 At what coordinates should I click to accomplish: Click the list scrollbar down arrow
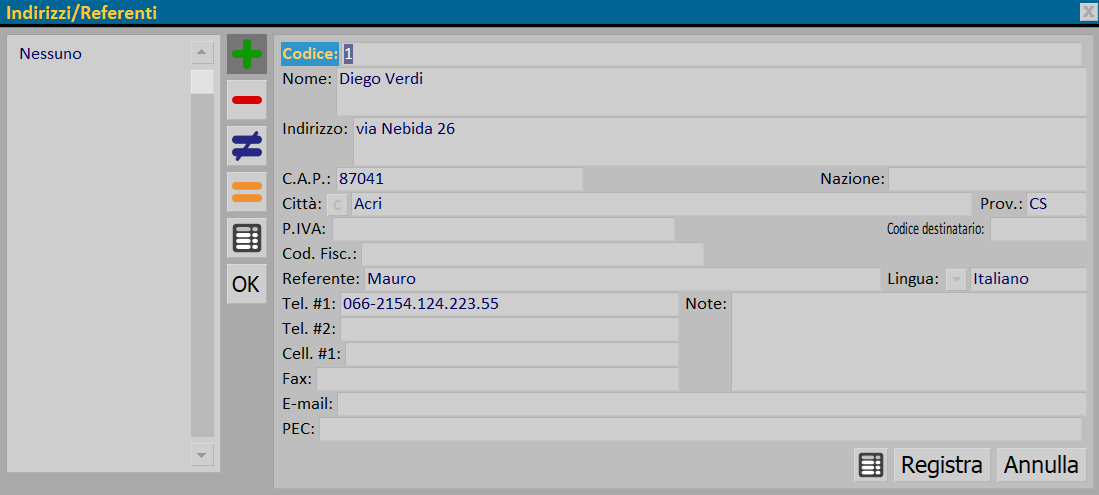click(x=202, y=455)
